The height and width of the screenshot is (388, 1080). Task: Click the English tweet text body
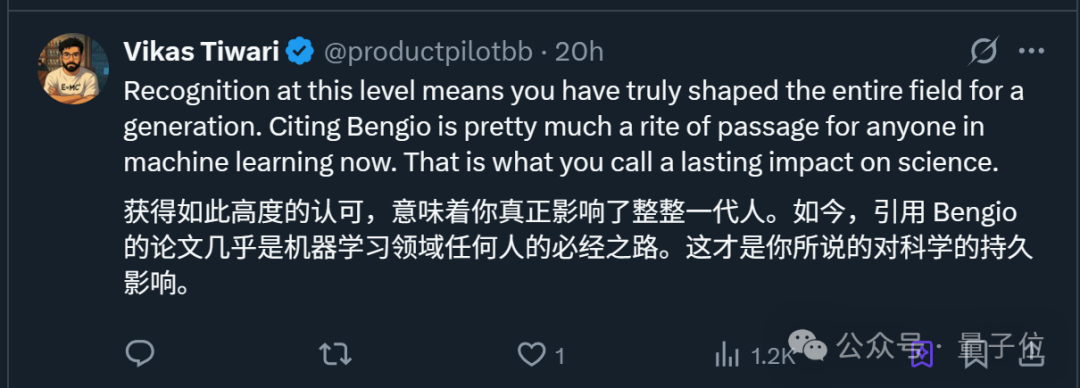click(x=574, y=127)
